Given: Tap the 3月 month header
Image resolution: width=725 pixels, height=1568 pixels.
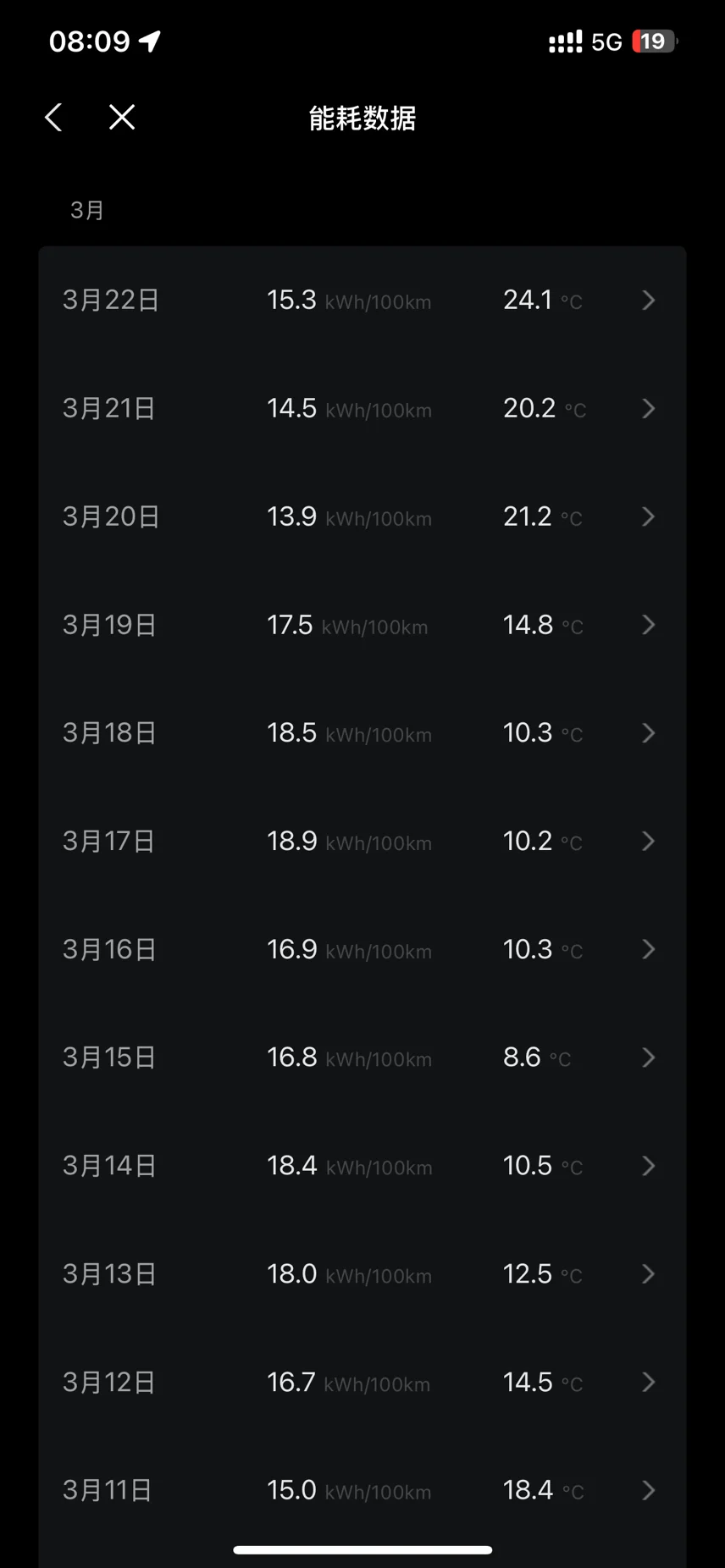Looking at the screenshot, I should [x=86, y=210].
